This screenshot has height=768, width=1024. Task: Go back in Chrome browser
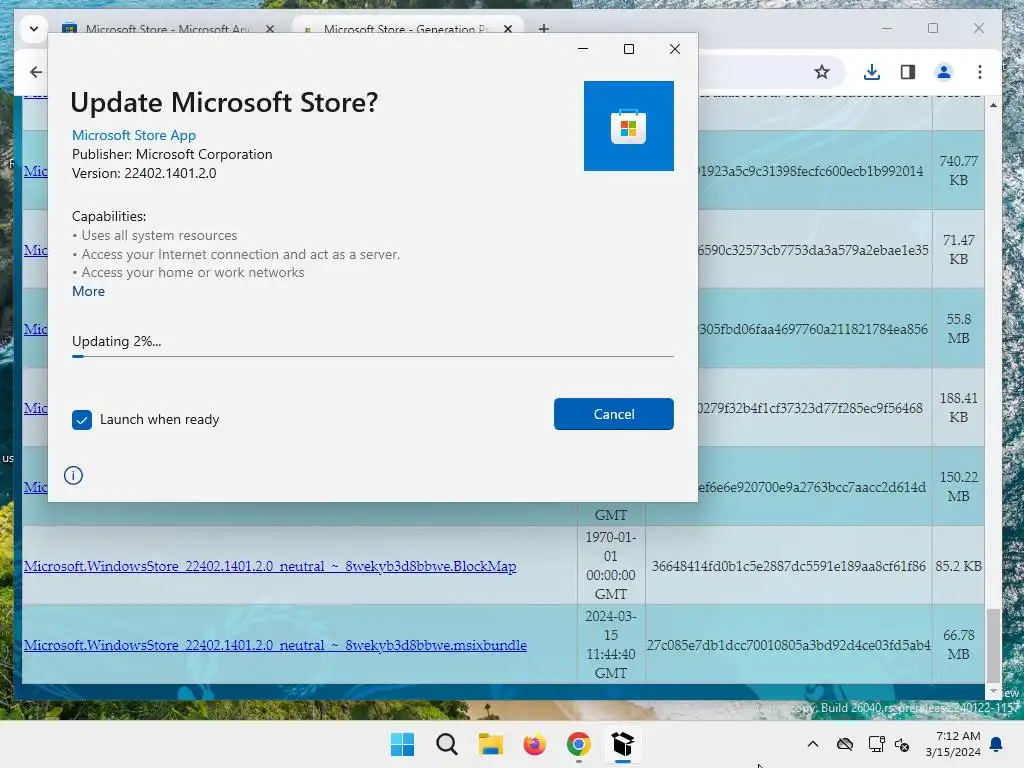click(36, 72)
